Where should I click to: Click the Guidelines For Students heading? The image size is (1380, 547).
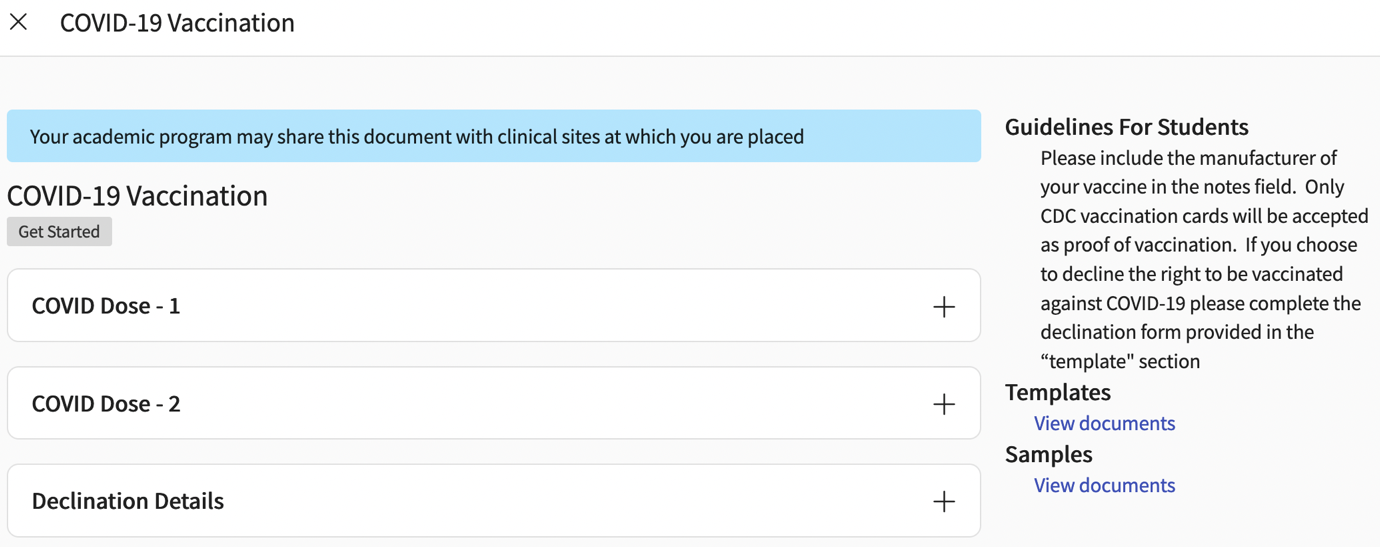(x=1126, y=127)
